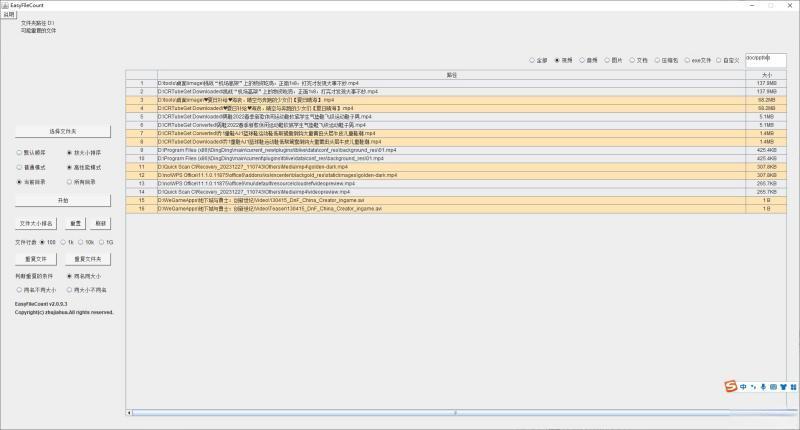This screenshot has width=800, height=430.
Task: Select row 2 CRTubeGet Downloaded mp4 path
Action: pos(452,92)
